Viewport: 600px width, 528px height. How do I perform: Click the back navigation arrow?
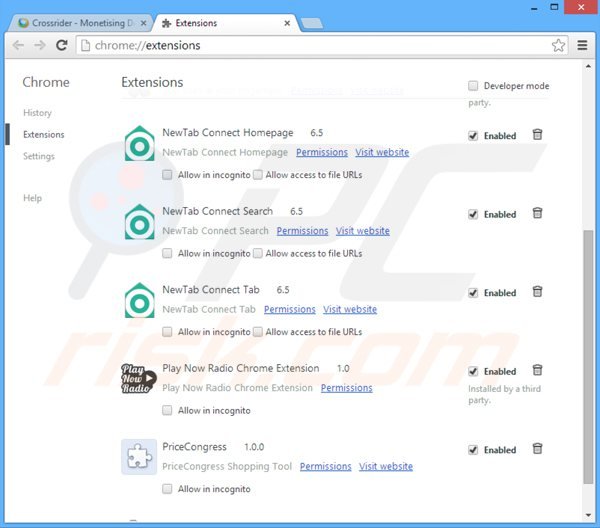pos(18,46)
